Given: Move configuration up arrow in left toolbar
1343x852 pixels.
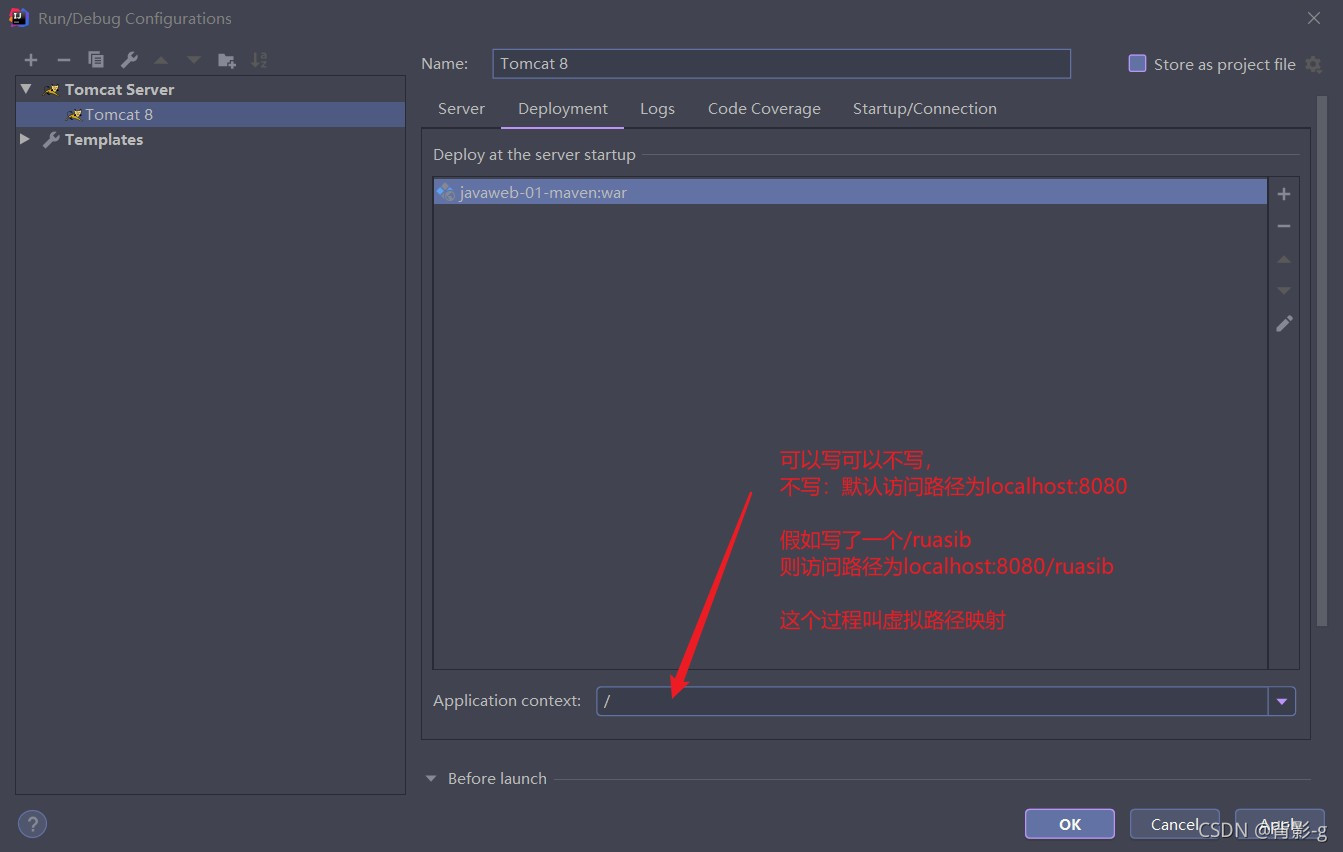Looking at the screenshot, I should click(161, 60).
